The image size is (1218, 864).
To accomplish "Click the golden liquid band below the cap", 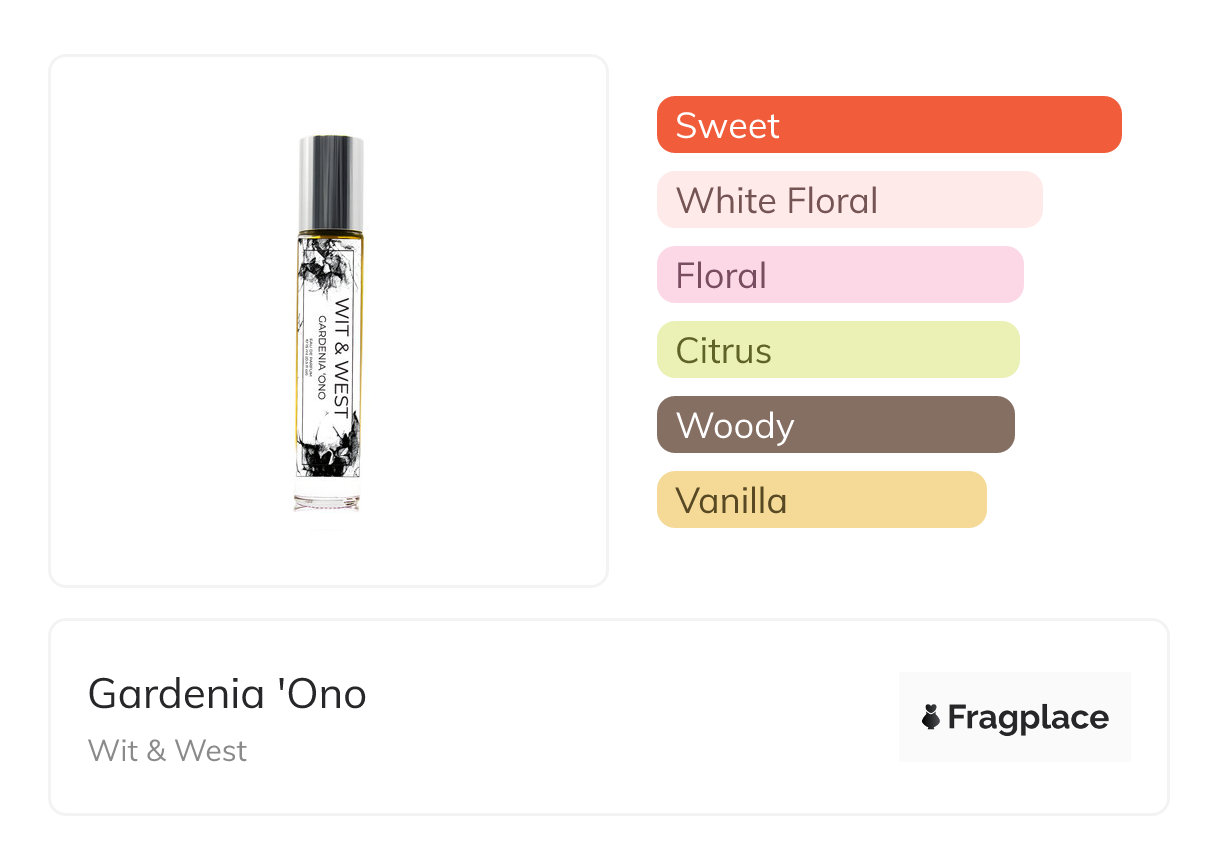I will 330,235.
